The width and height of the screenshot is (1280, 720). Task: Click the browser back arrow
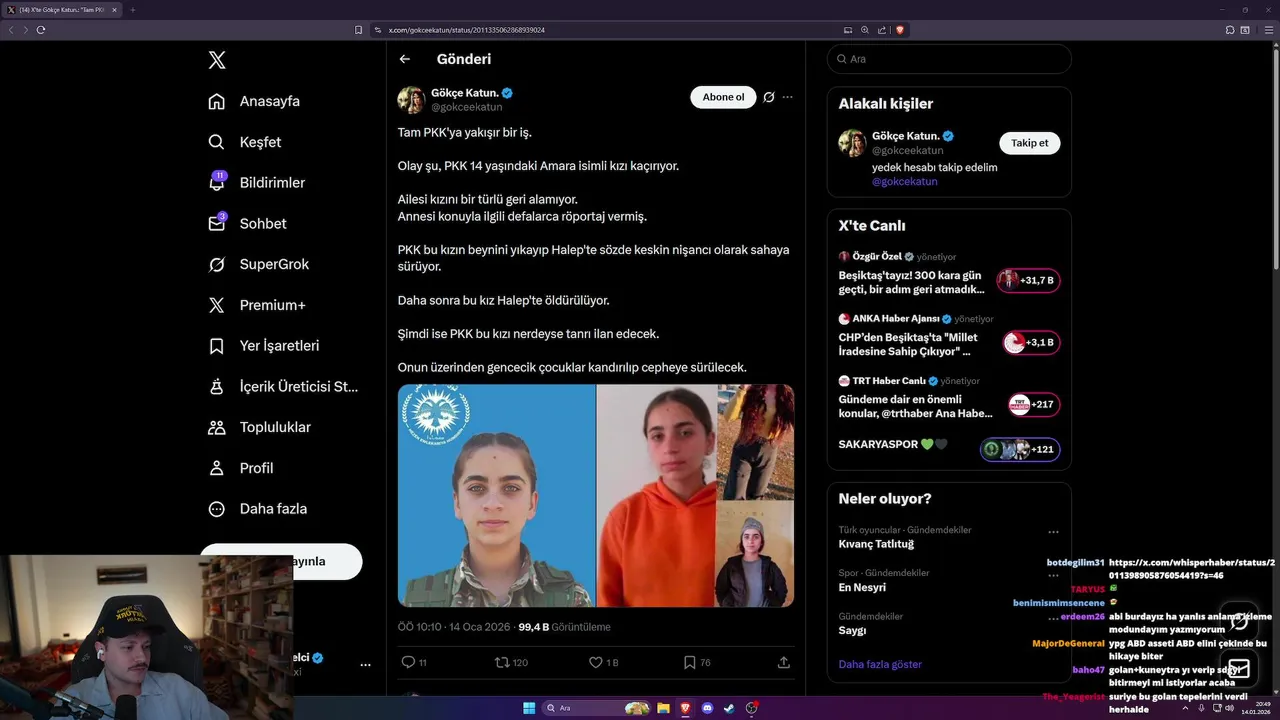tap(11, 30)
